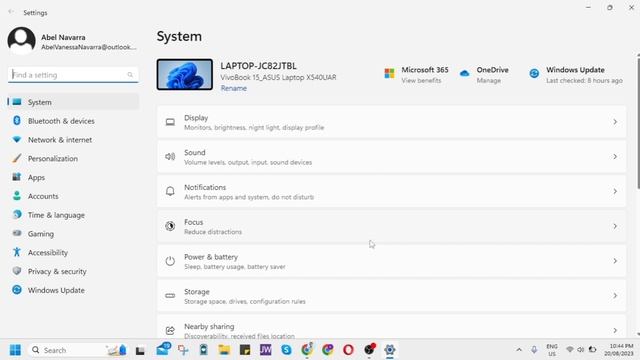The image size is (640, 360).
Task: Open Sticky Notes from the taskbar
Action: [245, 350]
